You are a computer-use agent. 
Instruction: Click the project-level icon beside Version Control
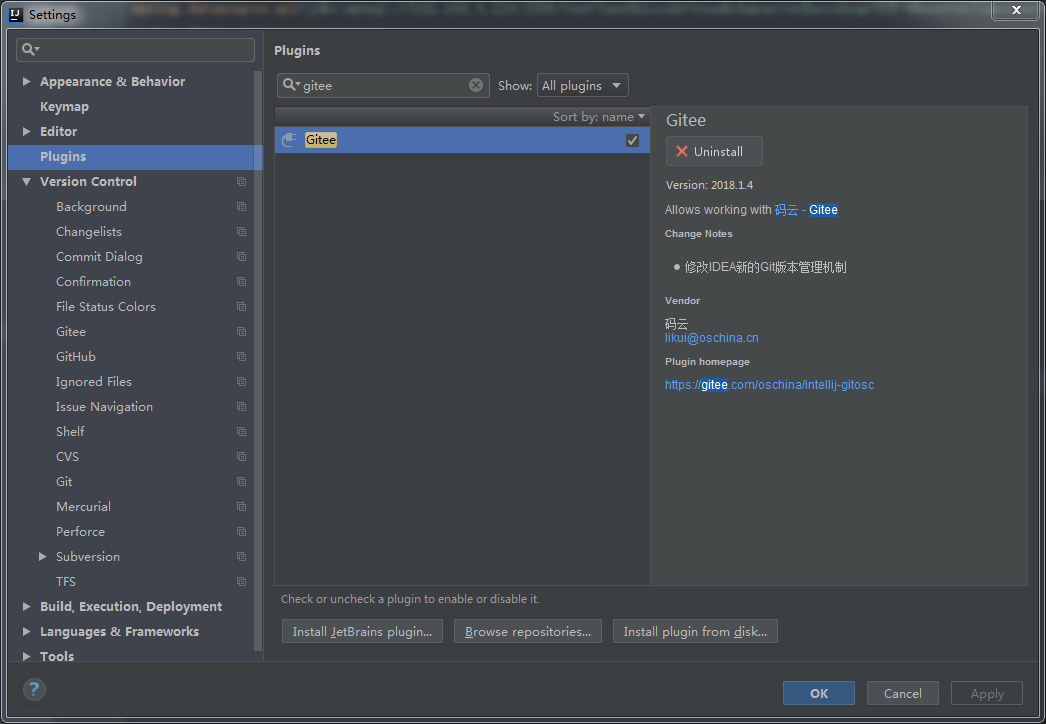pos(241,182)
